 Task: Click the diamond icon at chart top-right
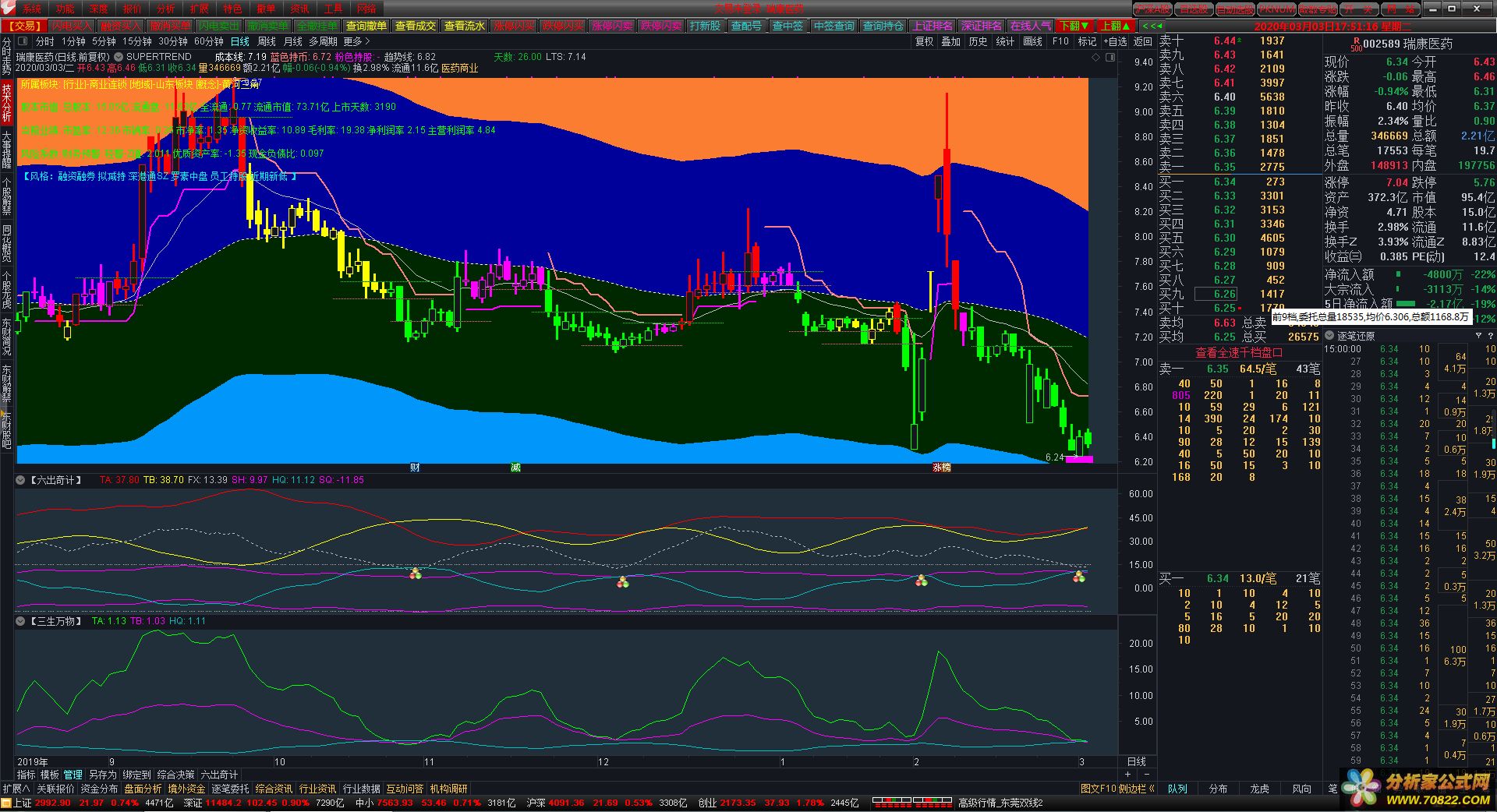coord(1095,58)
